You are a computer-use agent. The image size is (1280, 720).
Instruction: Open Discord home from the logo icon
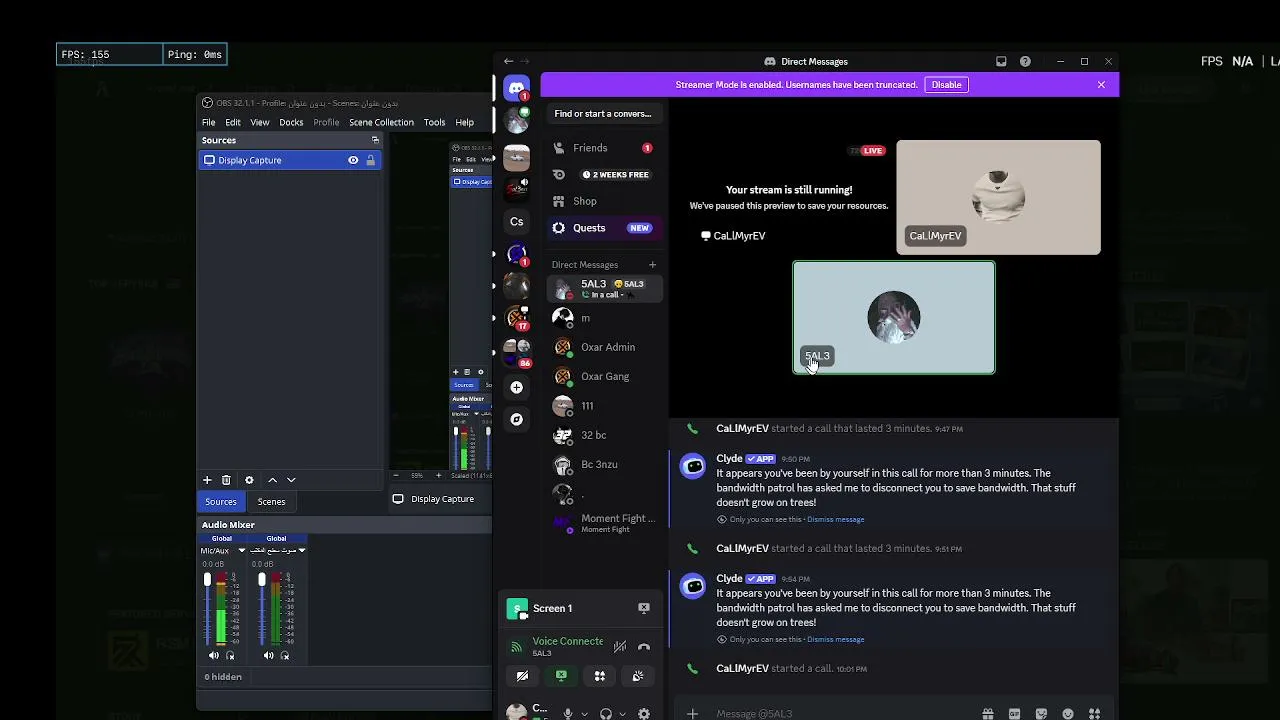517,89
